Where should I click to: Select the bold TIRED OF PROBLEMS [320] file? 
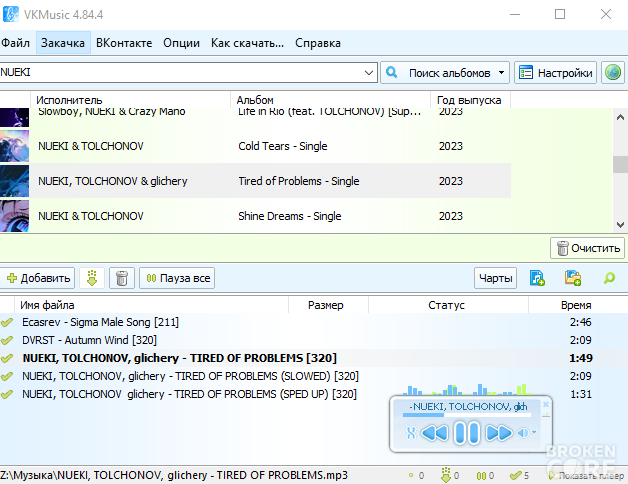(x=312, y=358)
